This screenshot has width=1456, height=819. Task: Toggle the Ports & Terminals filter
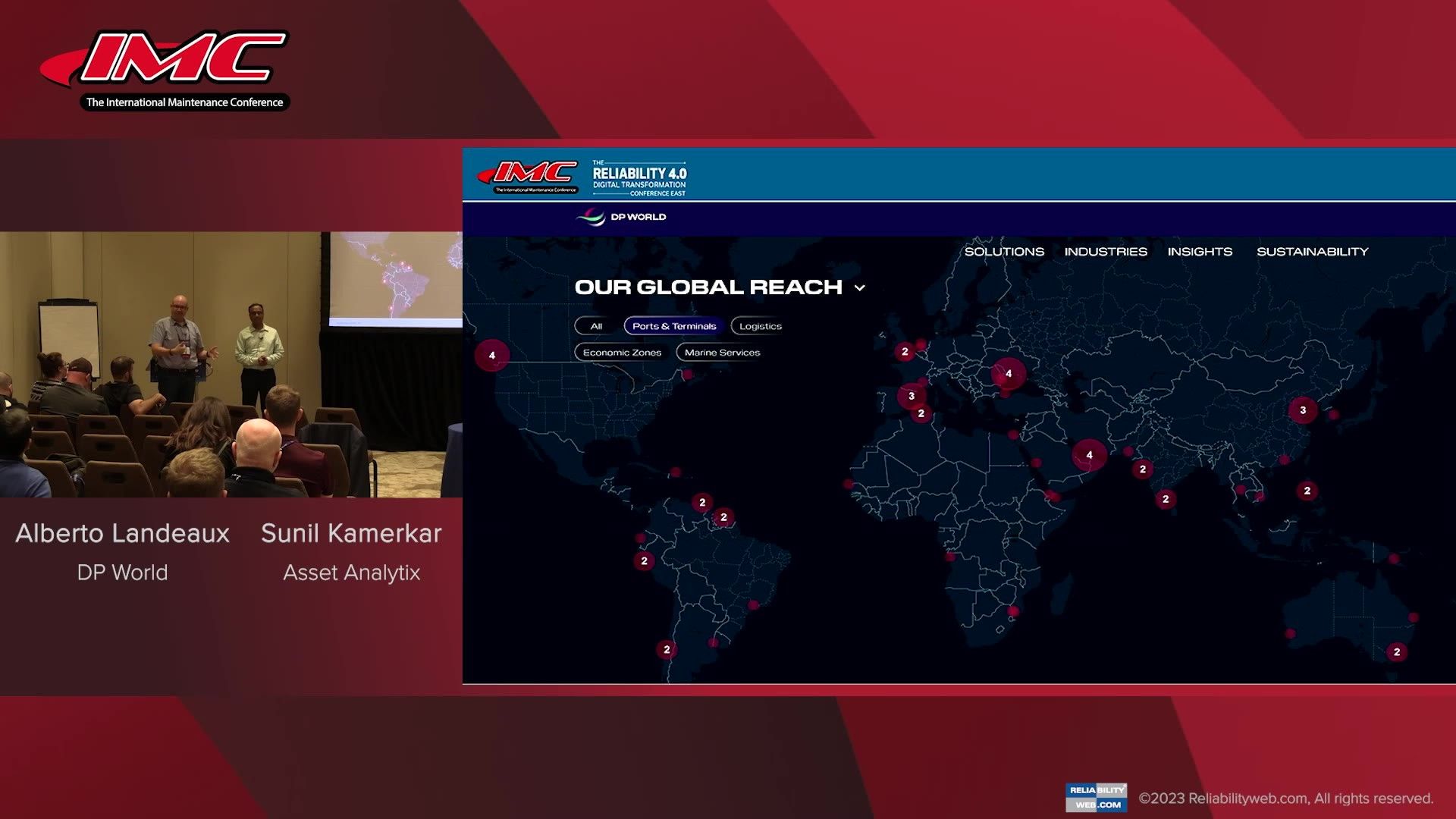[x=673, y=326]
